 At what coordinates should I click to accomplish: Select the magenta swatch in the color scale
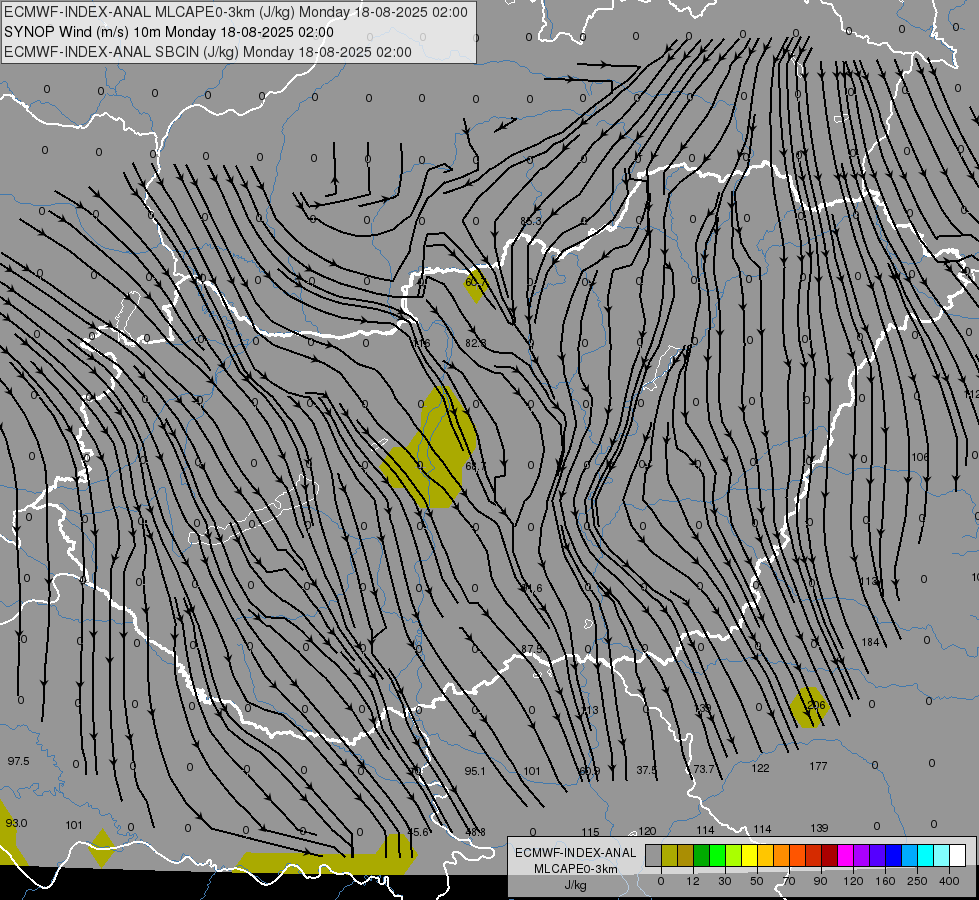coord(845,855)
